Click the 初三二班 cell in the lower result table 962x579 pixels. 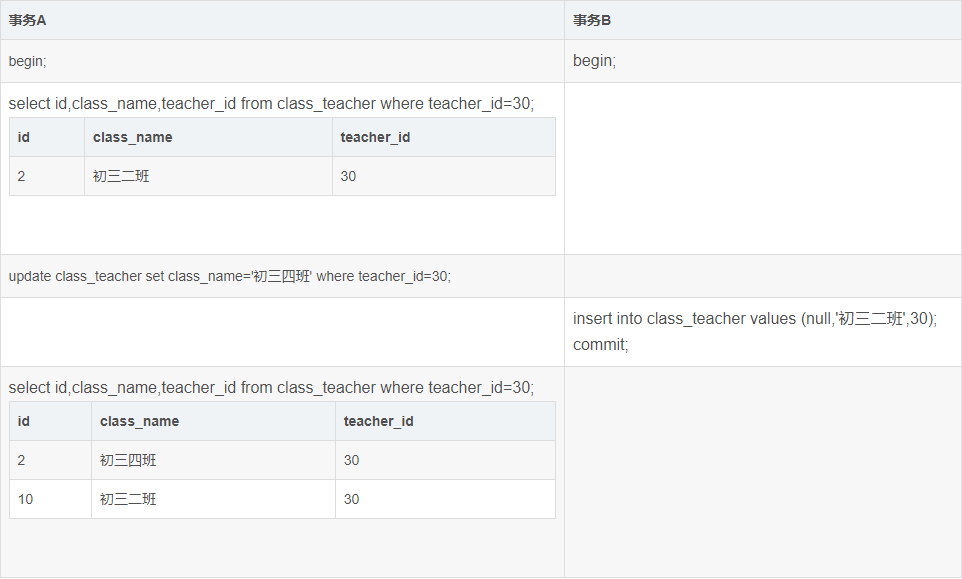128,499
